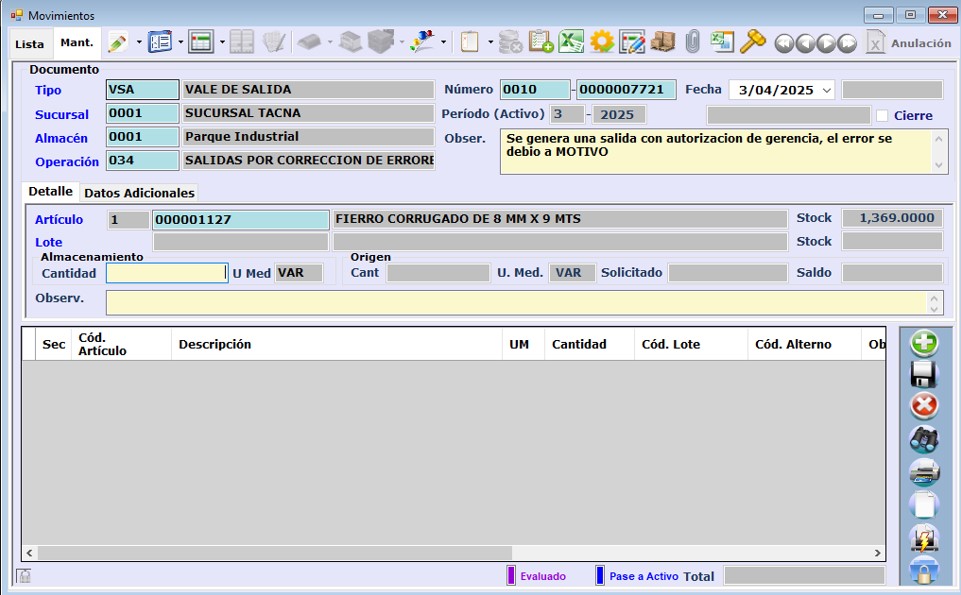Switch to the Lista tab
961x595 pixels.
[29, 44]
